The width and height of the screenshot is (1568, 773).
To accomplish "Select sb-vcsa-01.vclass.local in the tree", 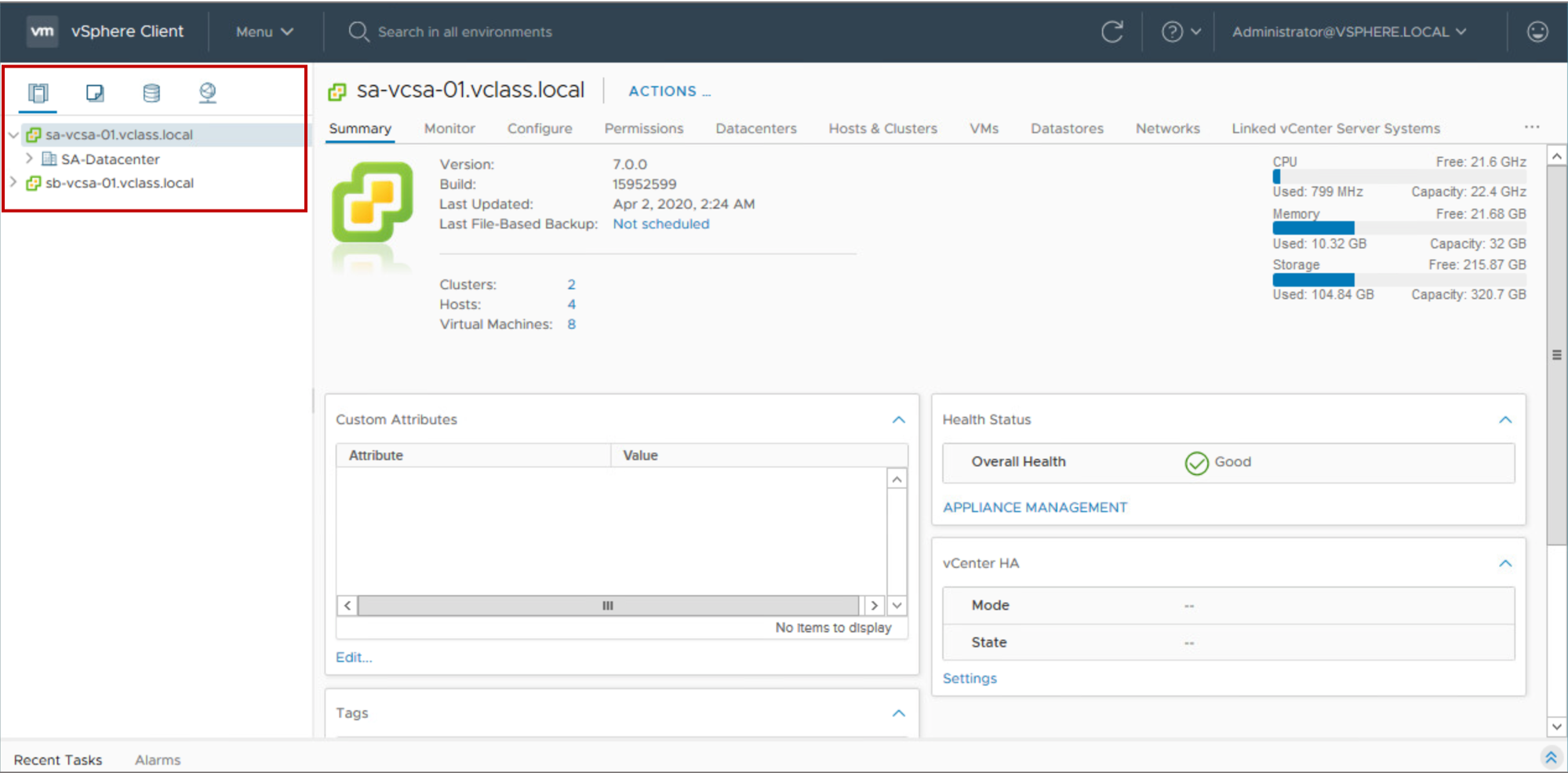I will click(119, 184).
